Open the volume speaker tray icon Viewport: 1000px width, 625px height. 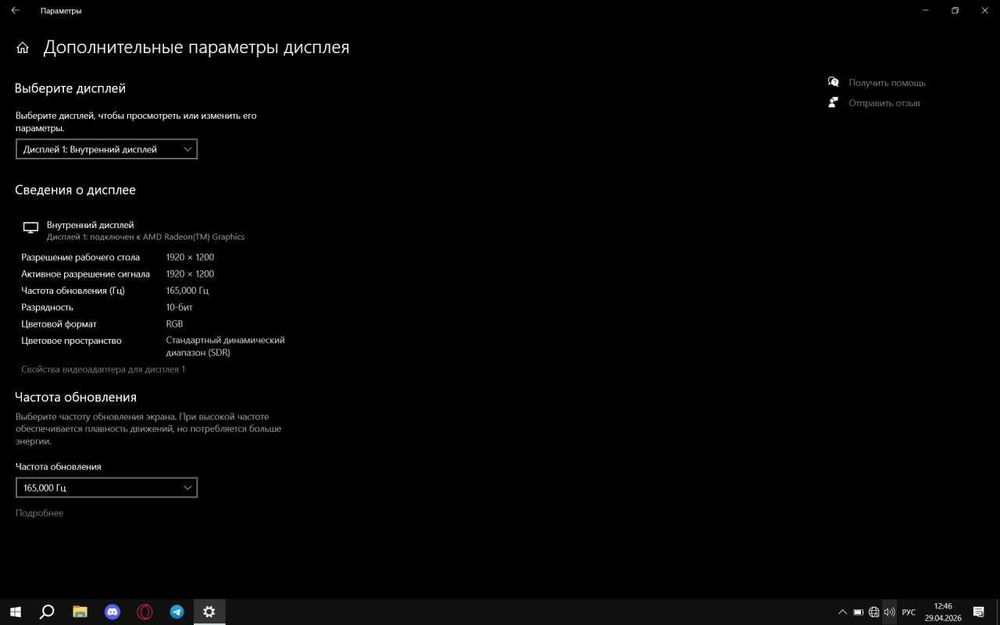[889, 612]
